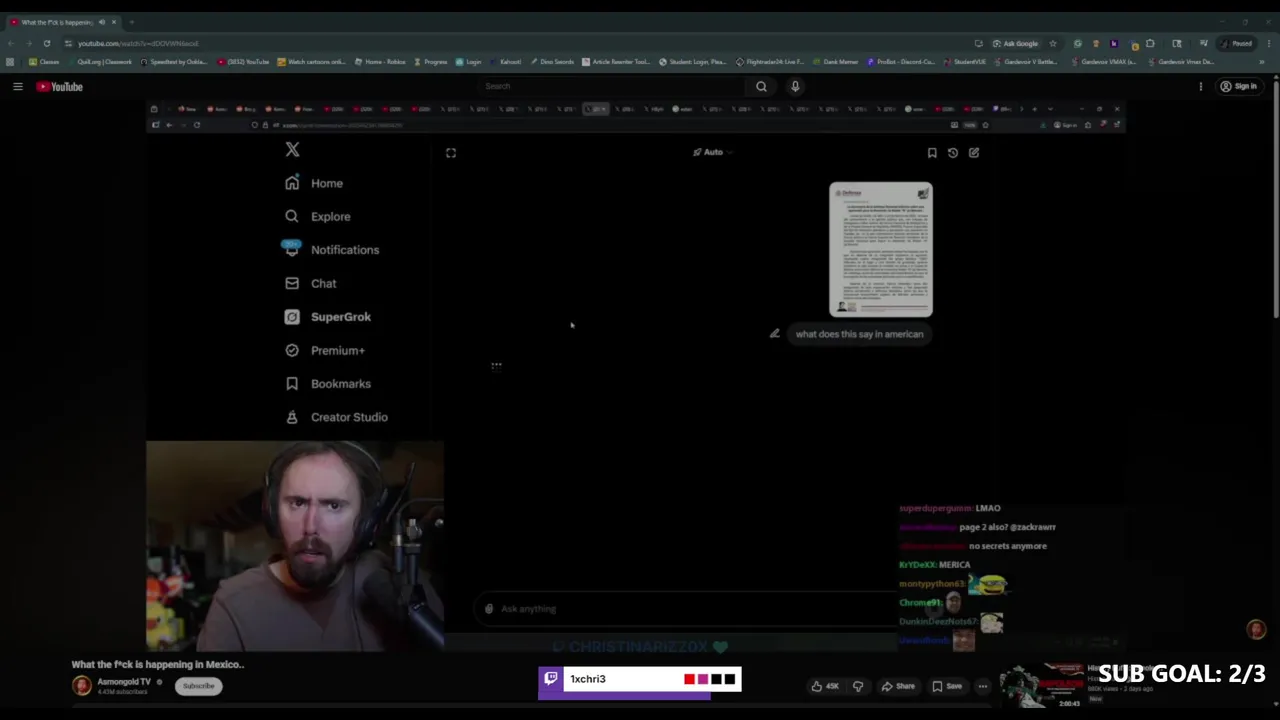The width and height of the screenshot is (1280, 720).
Task: Start a new Grok chat pencil icon
Action: point(974,153)
